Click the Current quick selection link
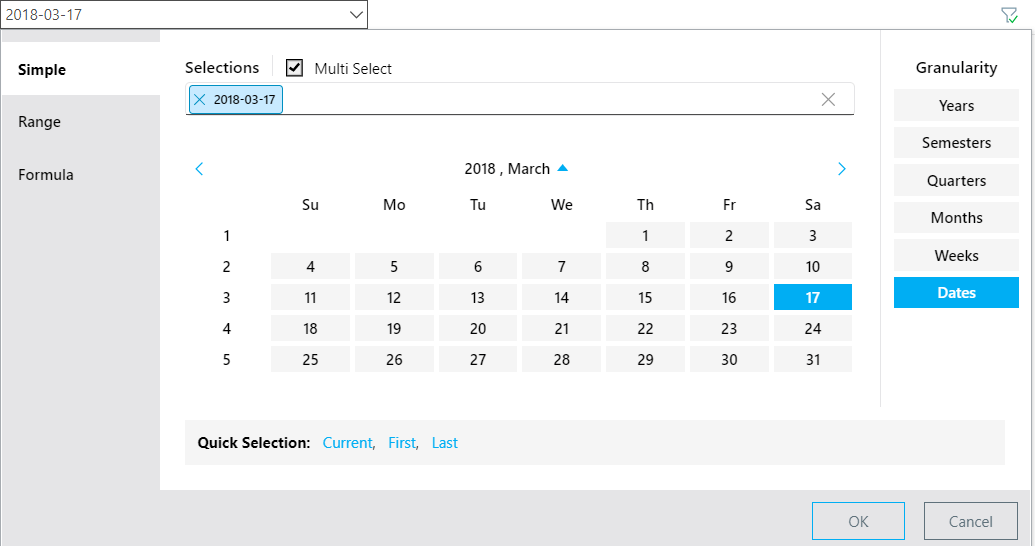The image size is (1035, 546). point(347,443)
